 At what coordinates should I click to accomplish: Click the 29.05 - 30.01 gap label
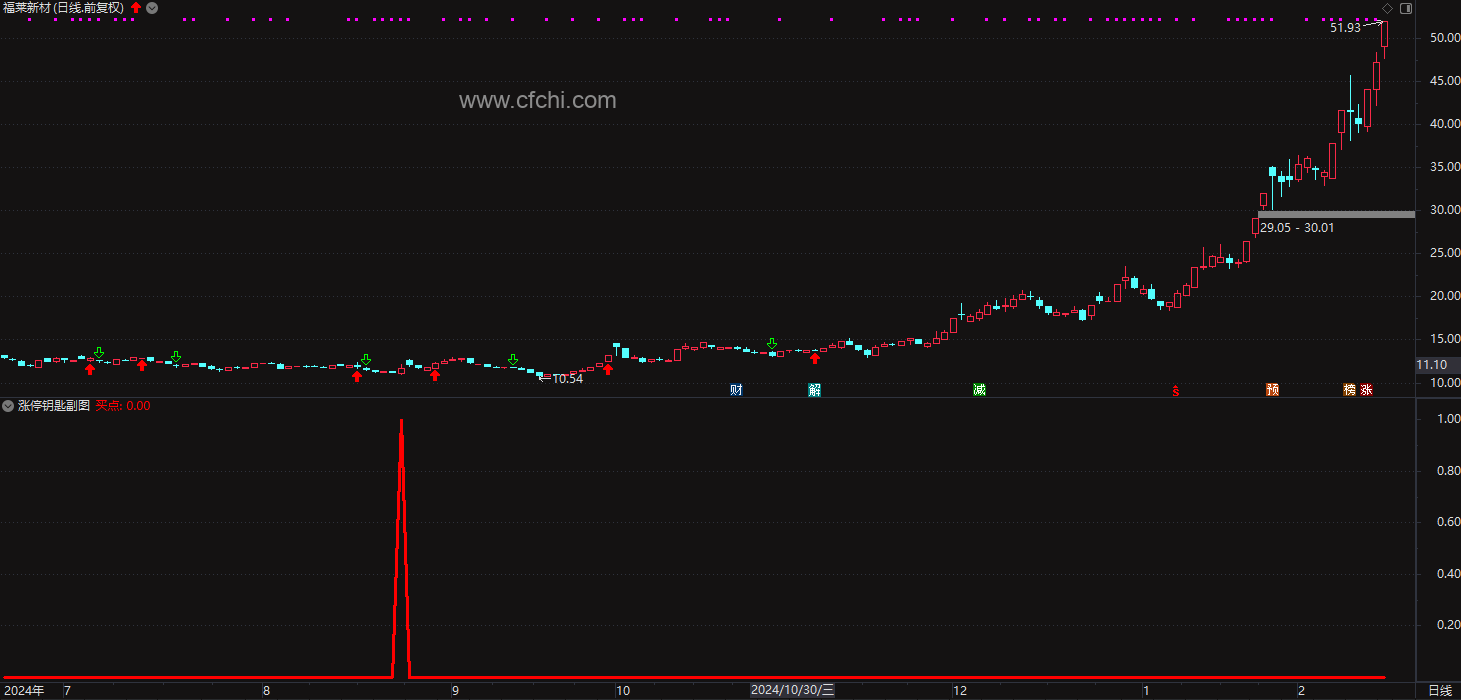click(x=1297, y=228)
